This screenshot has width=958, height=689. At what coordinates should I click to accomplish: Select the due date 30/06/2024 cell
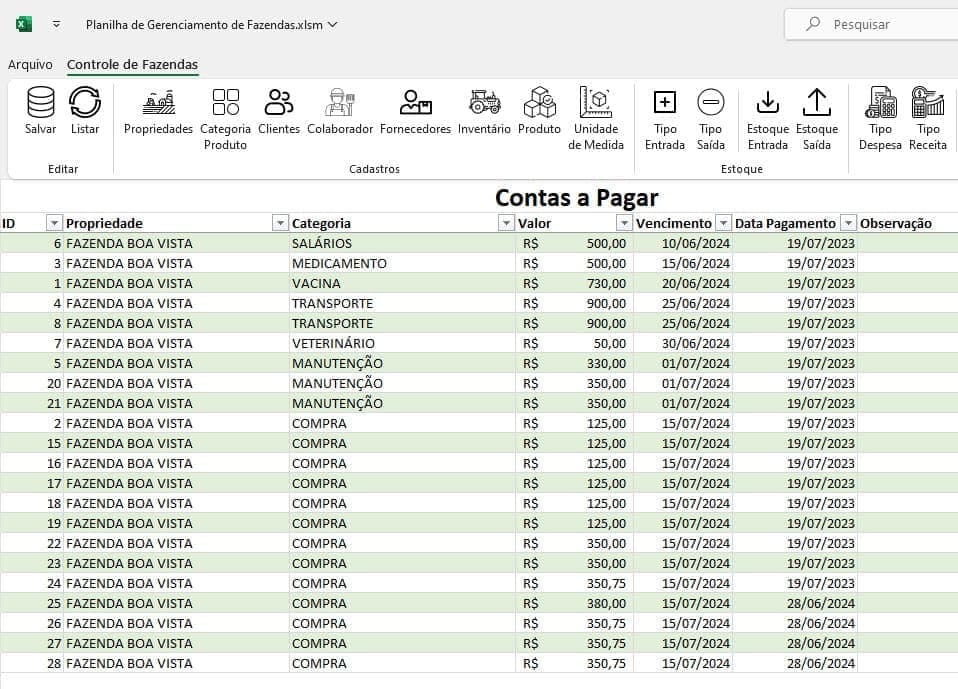click(x=683, y=343)
